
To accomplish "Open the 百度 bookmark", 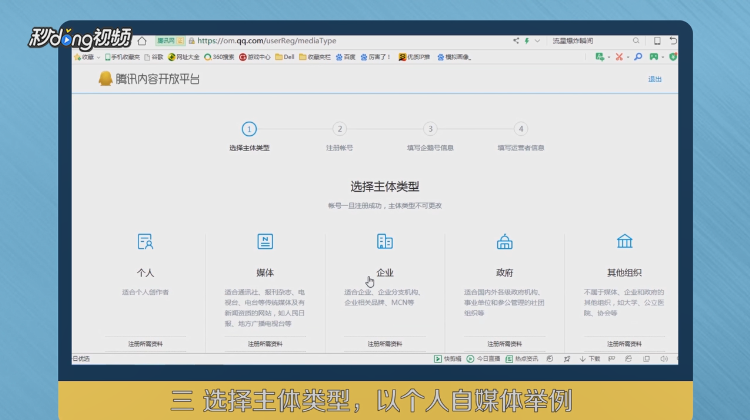I will (x=345, y=57).
